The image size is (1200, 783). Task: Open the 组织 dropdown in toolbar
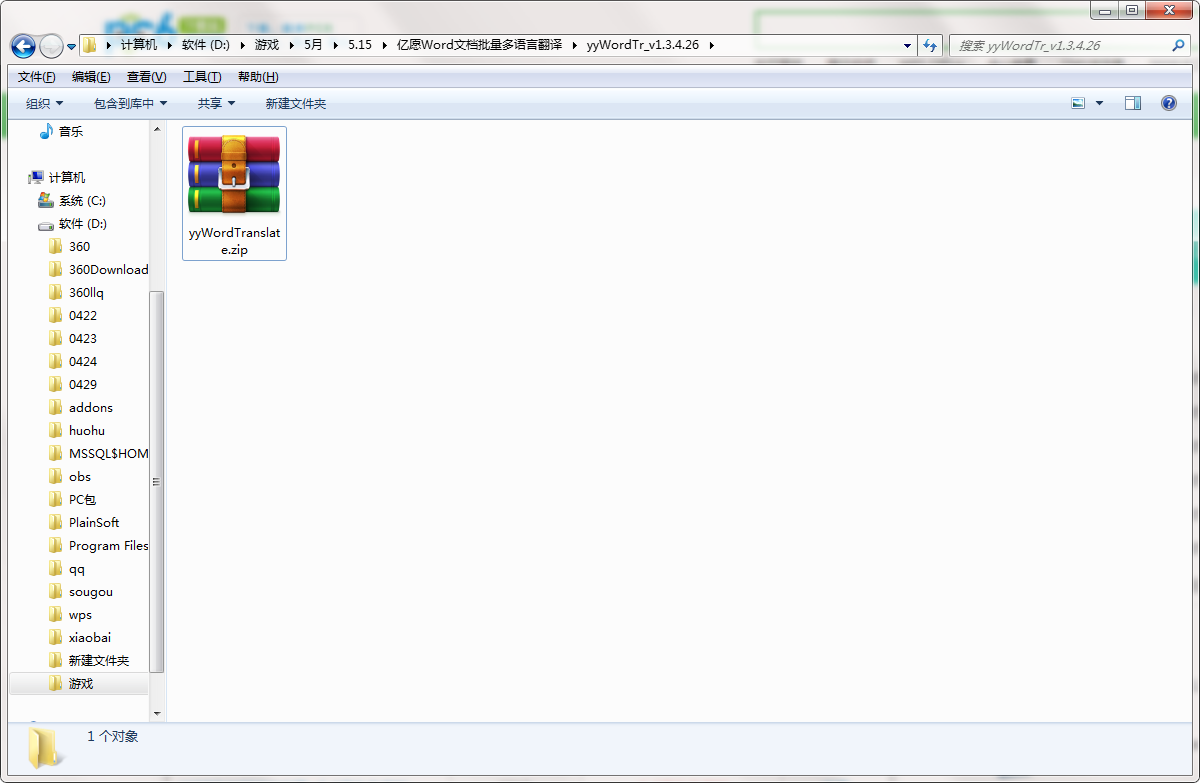(44, 104)
